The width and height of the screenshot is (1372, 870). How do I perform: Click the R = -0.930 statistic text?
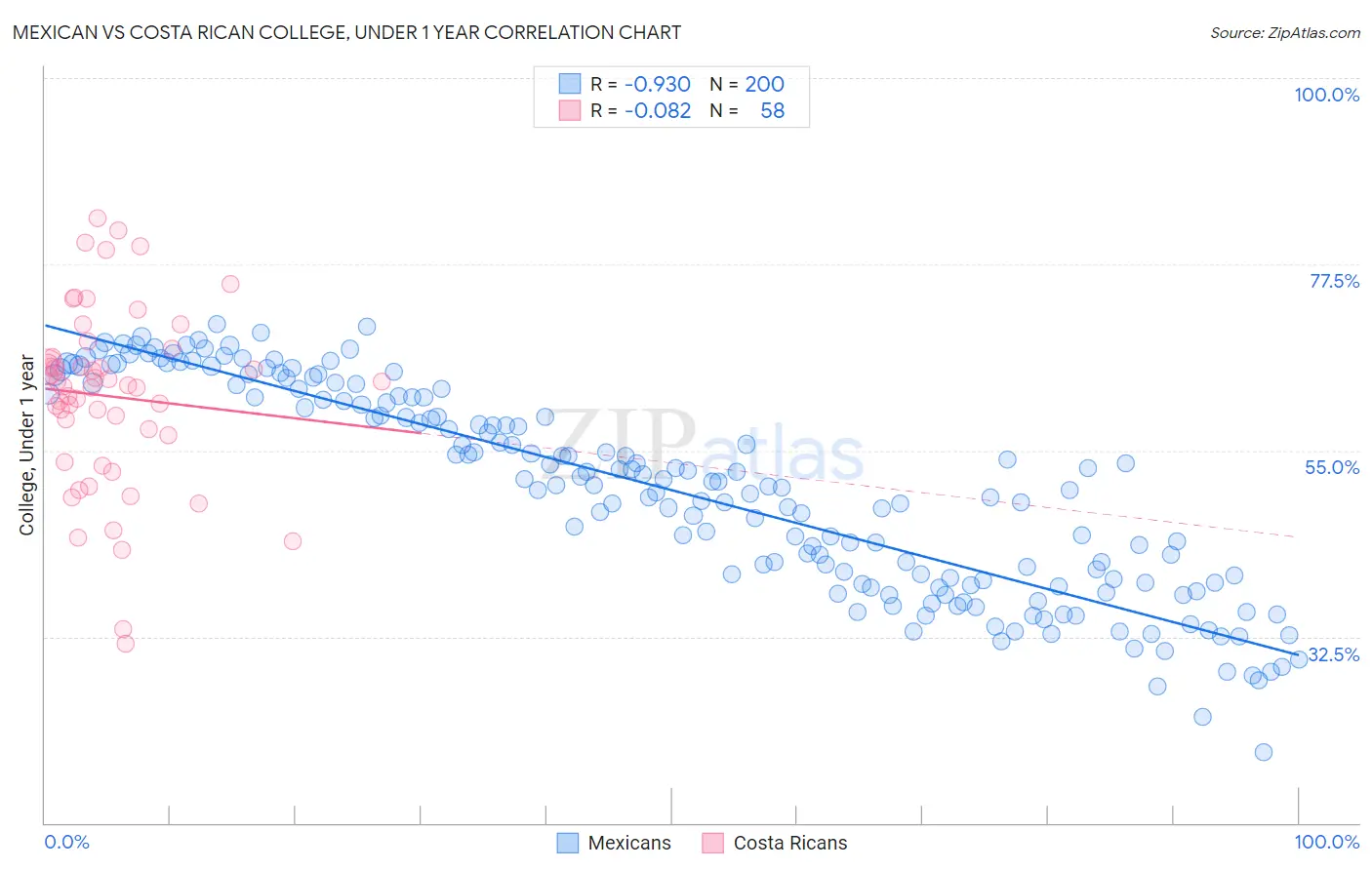(640, 84)
